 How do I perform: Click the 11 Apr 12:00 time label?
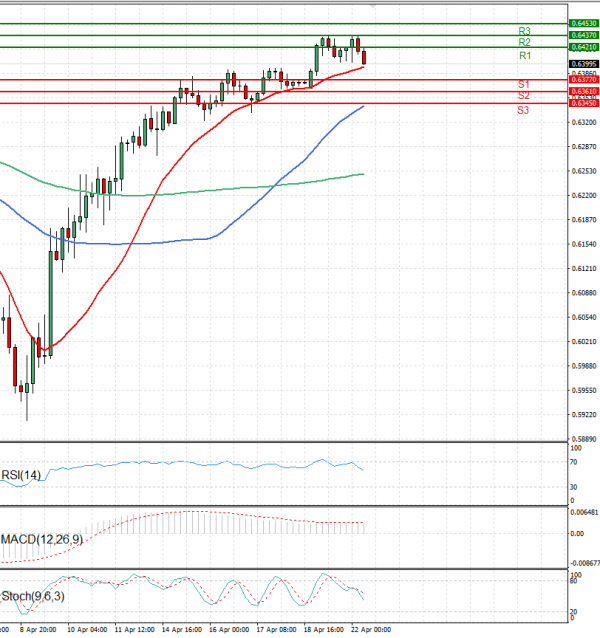coord(134,629)
